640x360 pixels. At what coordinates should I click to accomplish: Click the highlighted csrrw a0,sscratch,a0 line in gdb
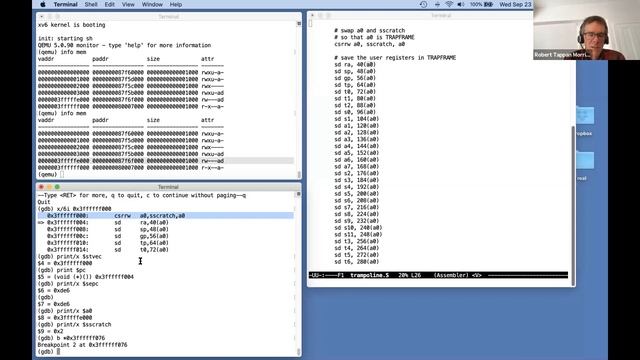165,216
